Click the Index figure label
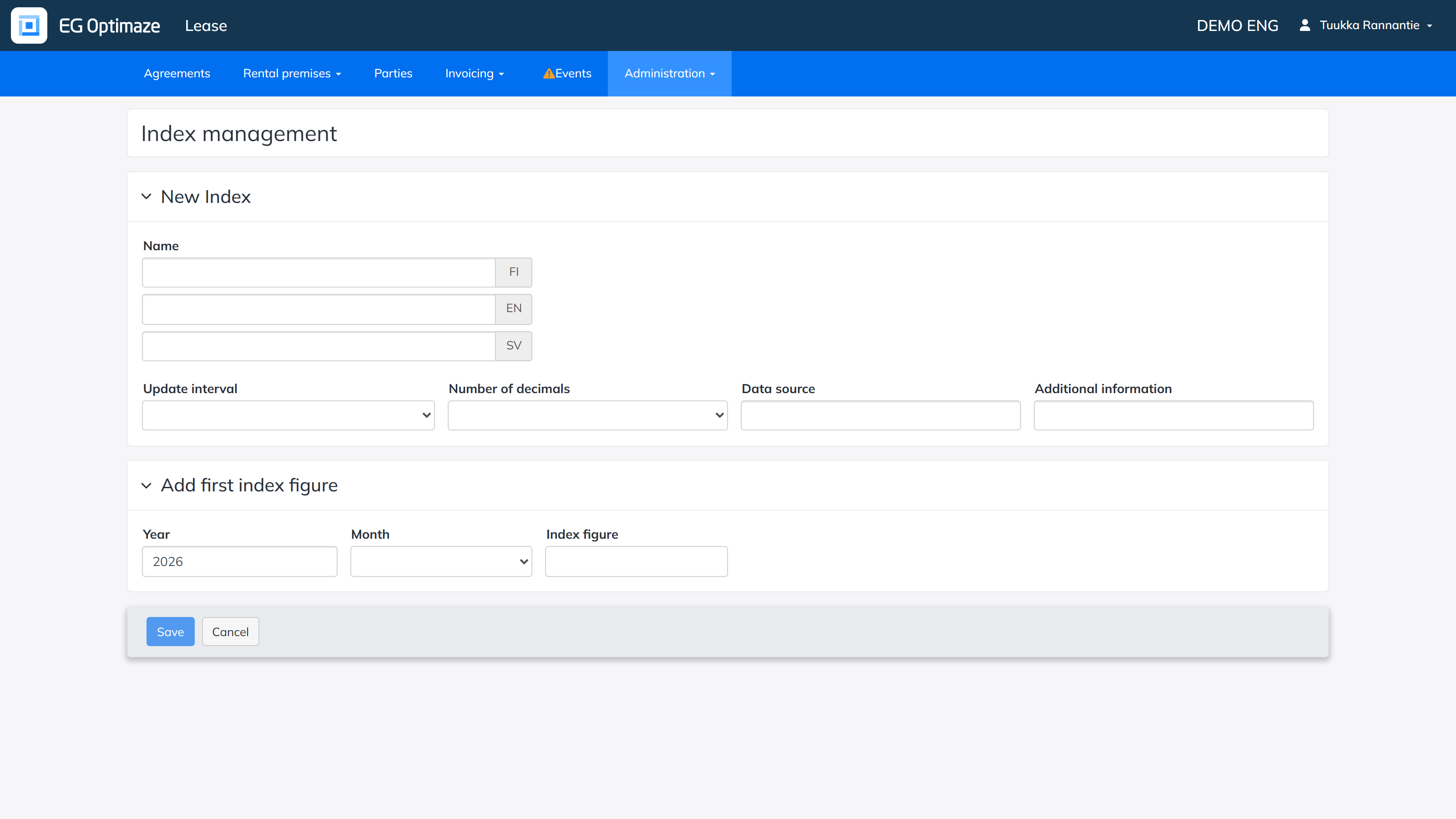The height and width of the screenshot is (819, 1456). point(582,535)
